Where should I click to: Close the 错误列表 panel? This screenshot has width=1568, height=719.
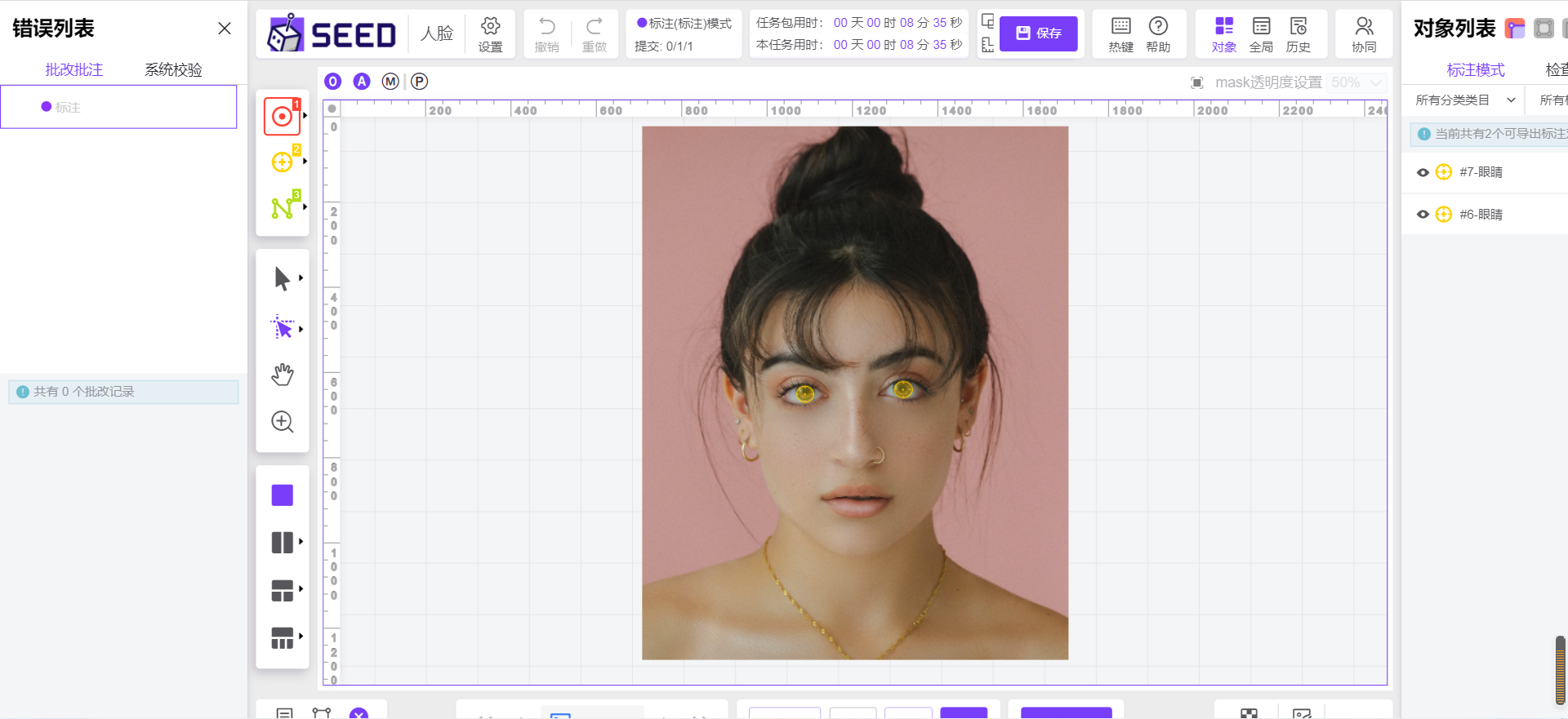tap(225, 29)
